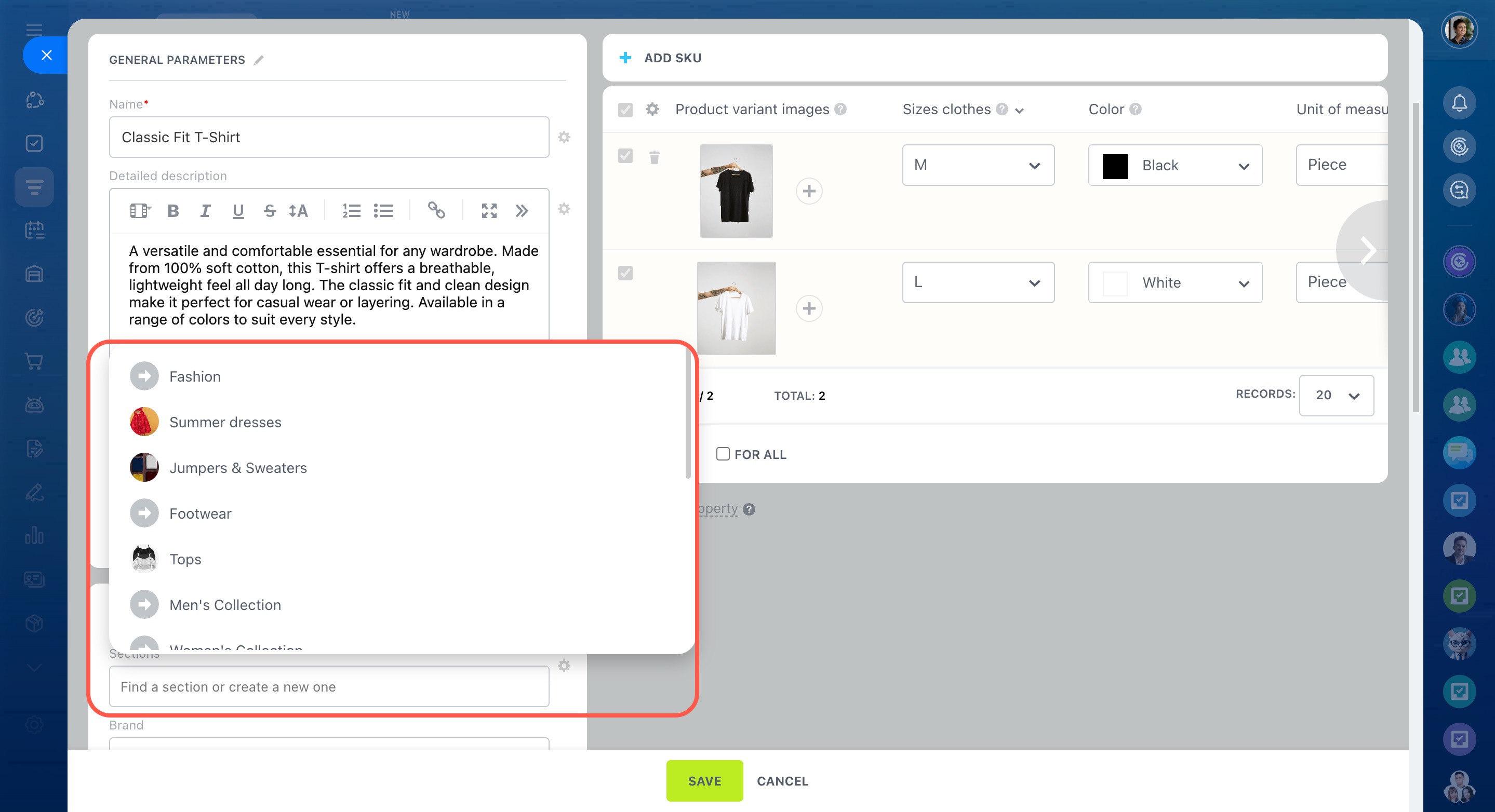Insert a hyperlink in the description
Viewport: 1495px width, 812px height.
tap(436, 210)
